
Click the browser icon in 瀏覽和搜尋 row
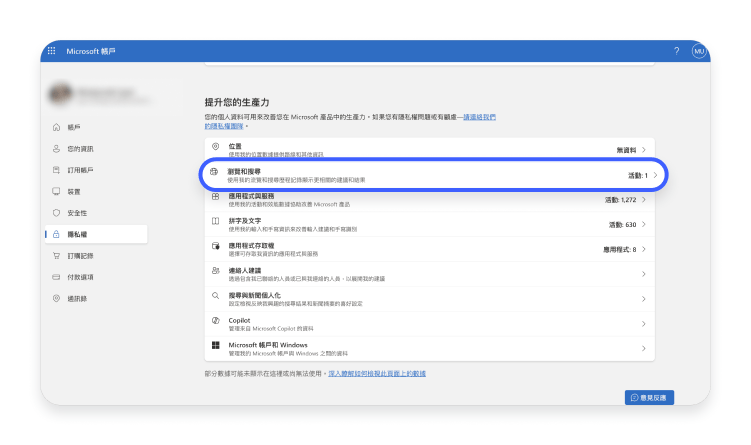click(214, 171)
